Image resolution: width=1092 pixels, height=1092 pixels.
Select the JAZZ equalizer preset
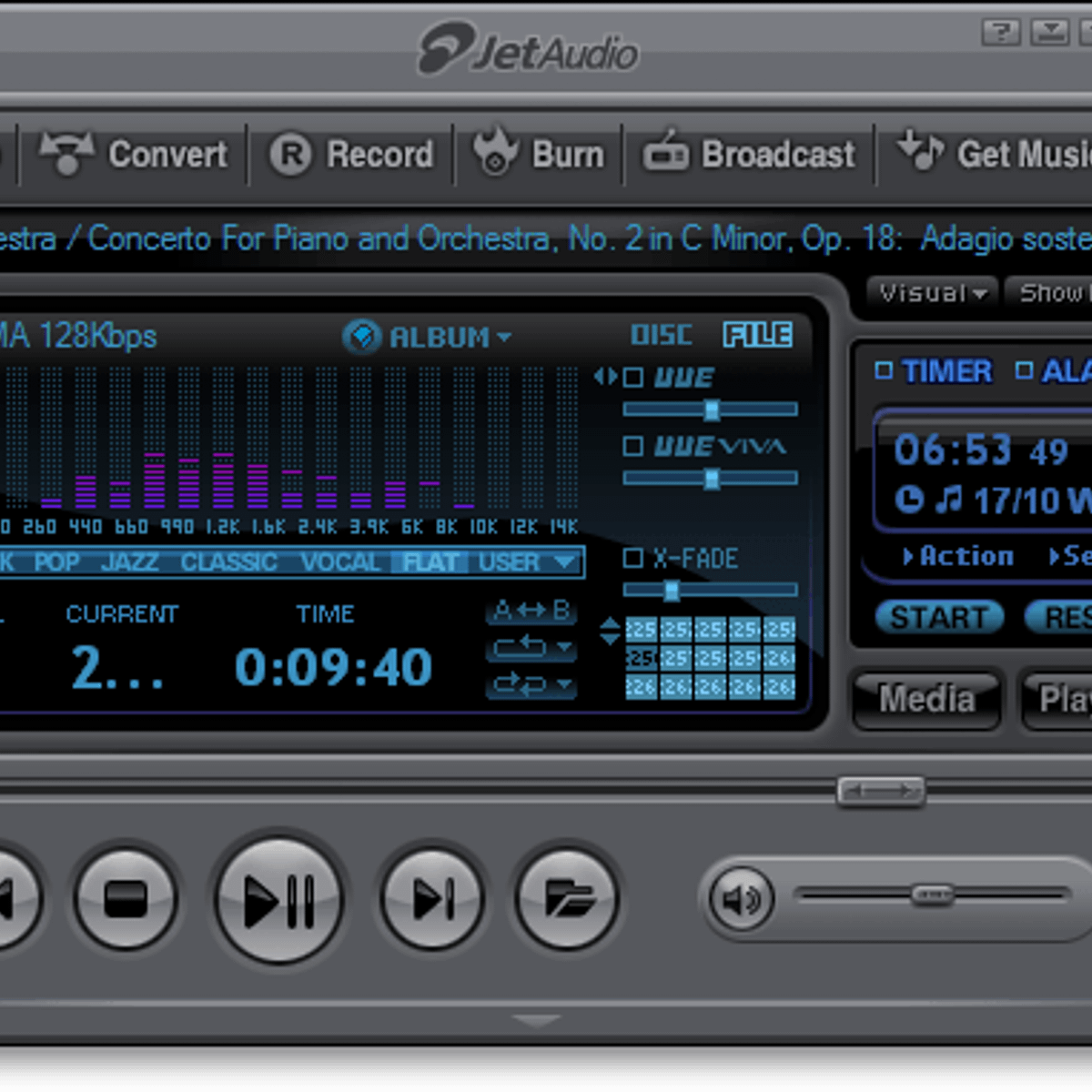click(x=130, y=562)
